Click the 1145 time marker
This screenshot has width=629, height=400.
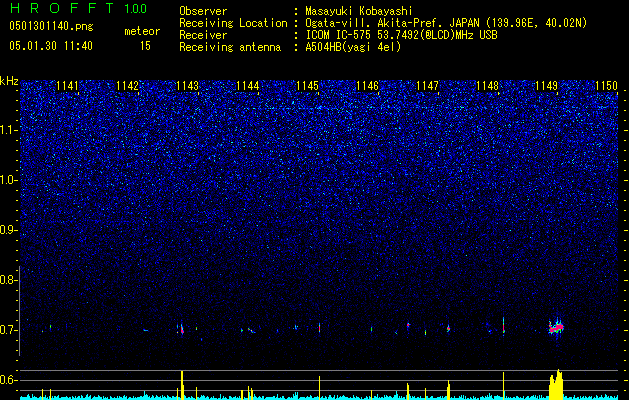(x=307, y=85)
